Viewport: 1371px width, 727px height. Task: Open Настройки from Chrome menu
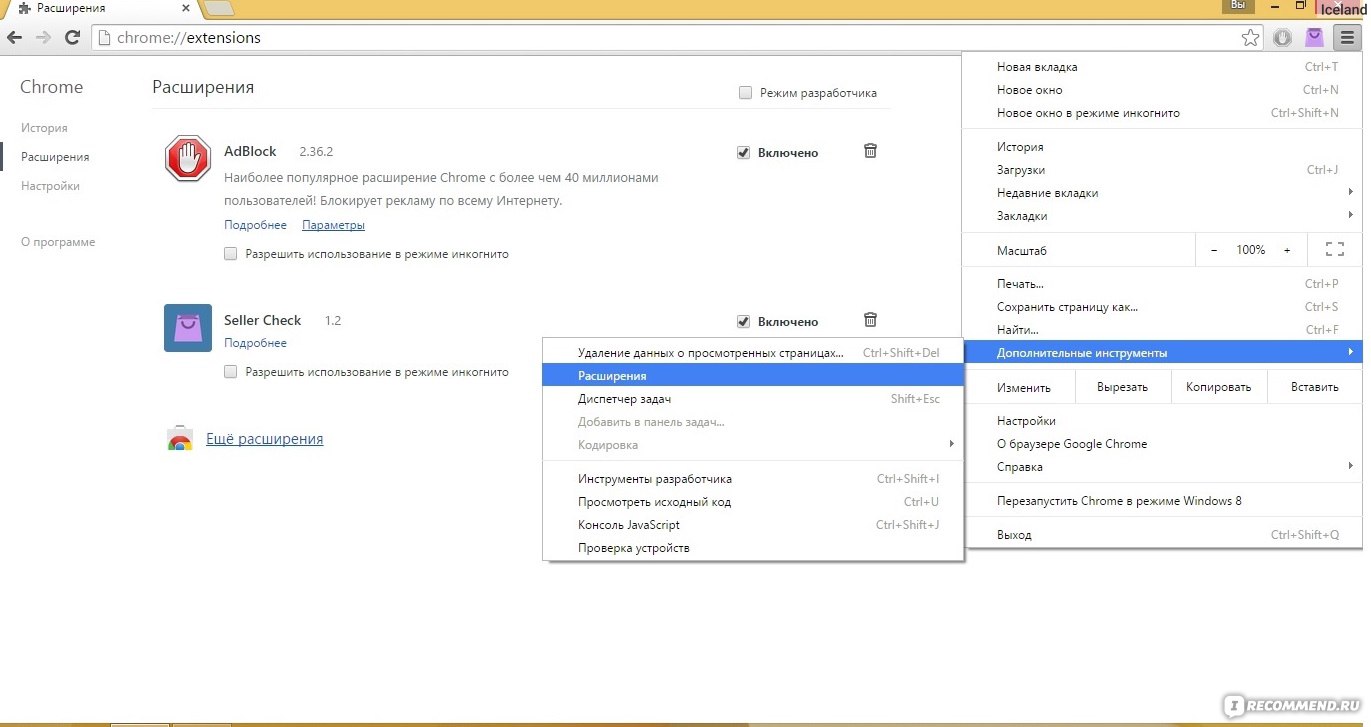pyautogui.click(x=1162, y=421)
